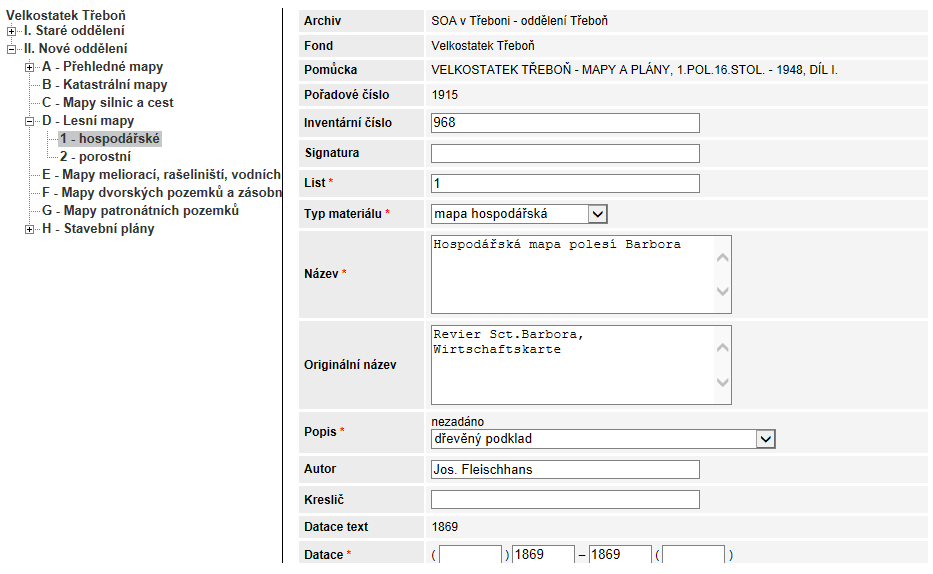Click the List number field
This screenshot has height=574, width=933.
565,183
